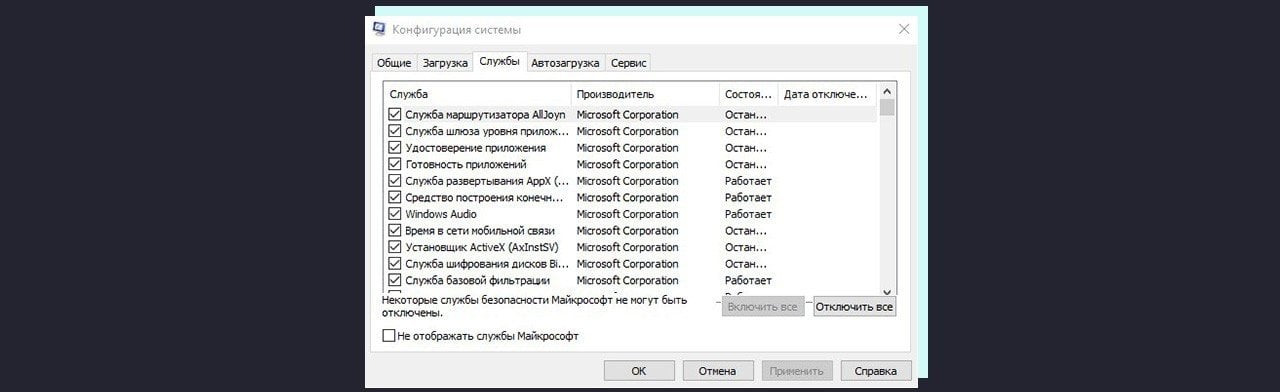
Task: Uncheck Служба шифрования дисков BitLocker
Action: click(x=394, y=264)
